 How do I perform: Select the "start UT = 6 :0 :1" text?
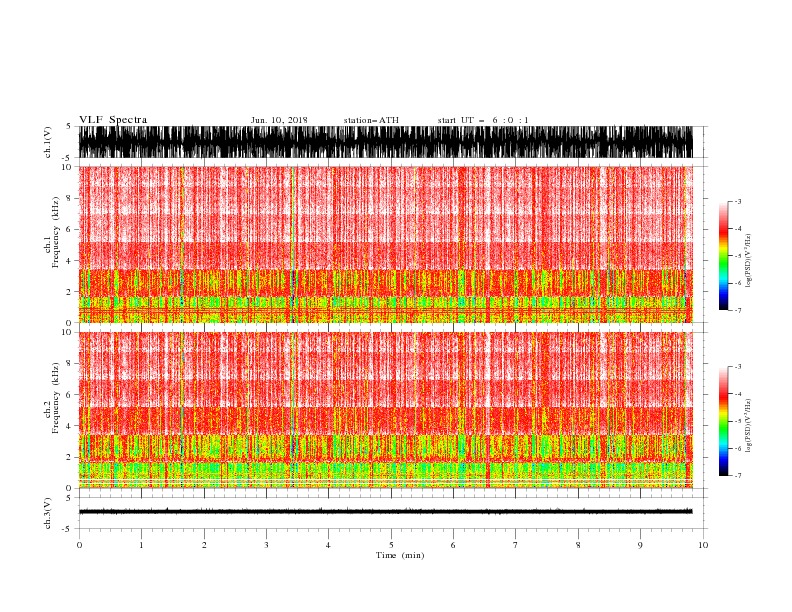483,120
